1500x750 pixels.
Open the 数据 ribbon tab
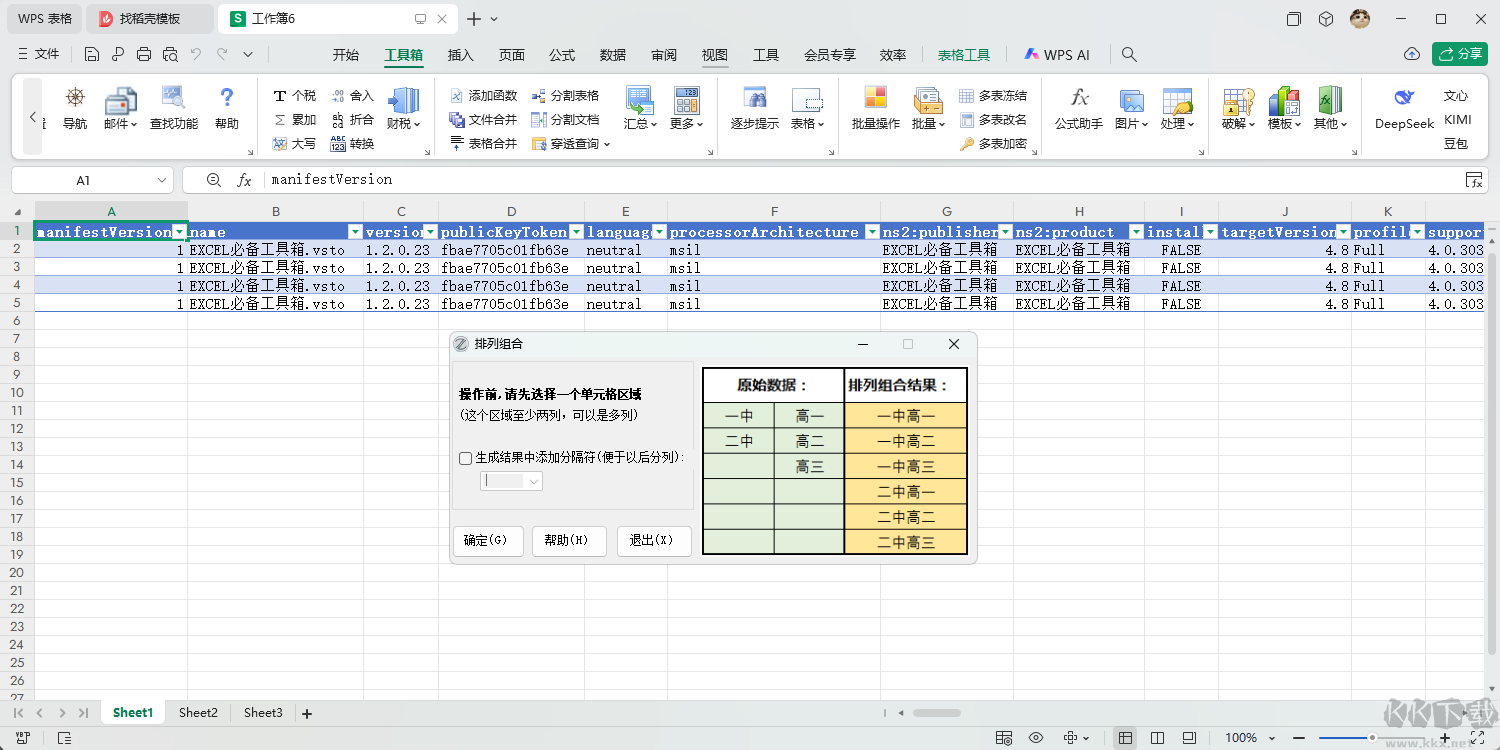613,55
